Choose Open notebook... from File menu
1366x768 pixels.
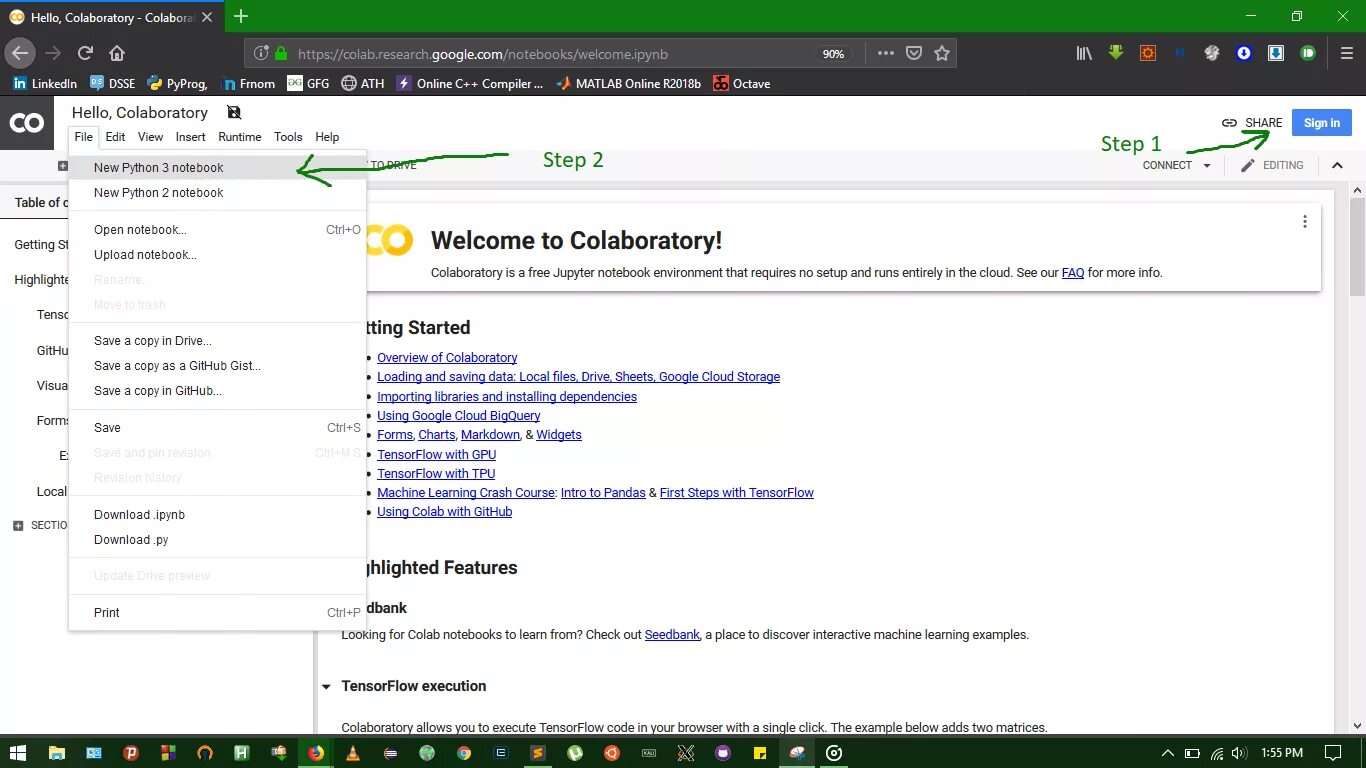218,230
